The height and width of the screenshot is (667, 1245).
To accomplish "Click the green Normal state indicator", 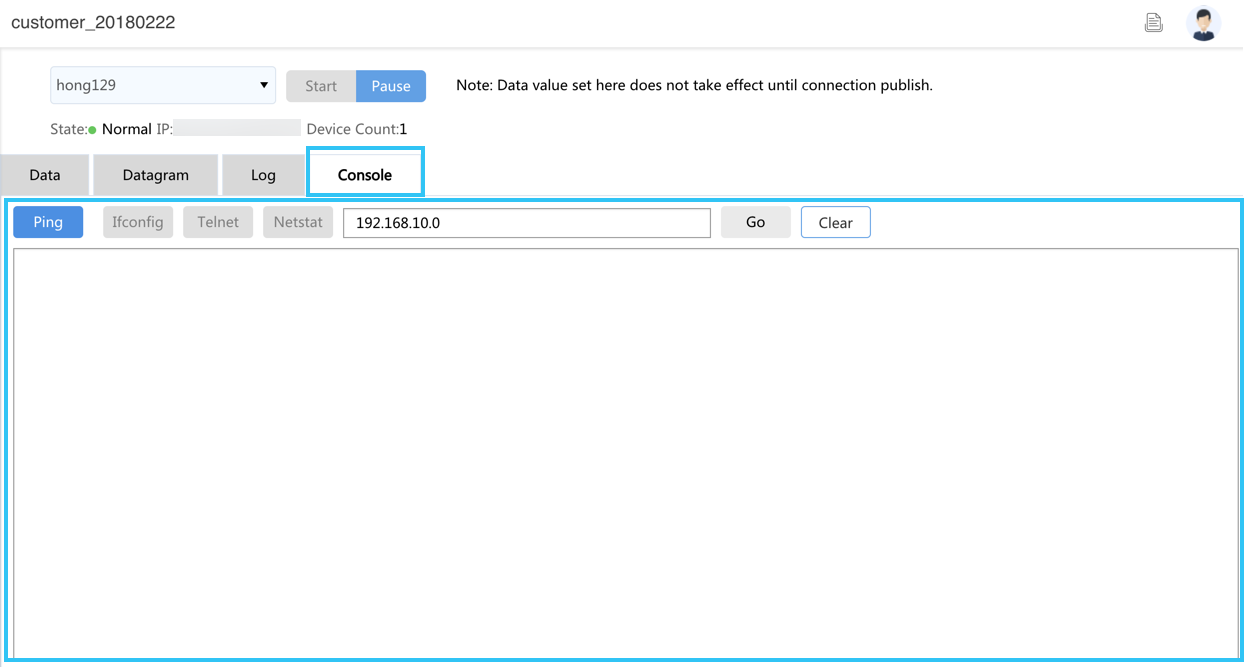I will (92, 130).
